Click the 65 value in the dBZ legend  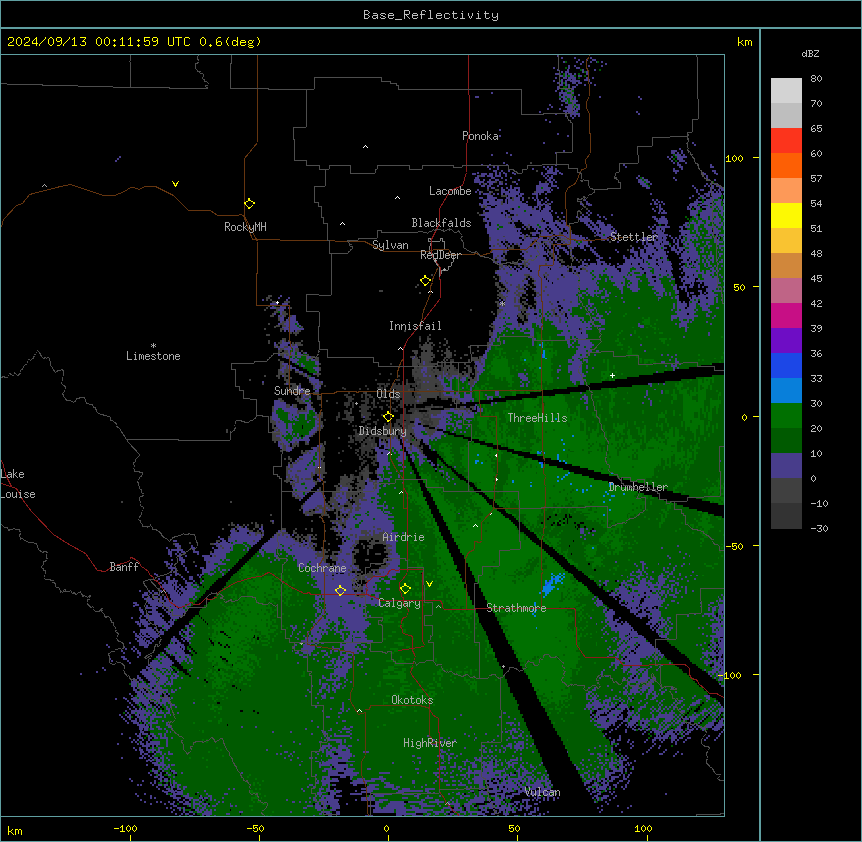click(816, 129)
